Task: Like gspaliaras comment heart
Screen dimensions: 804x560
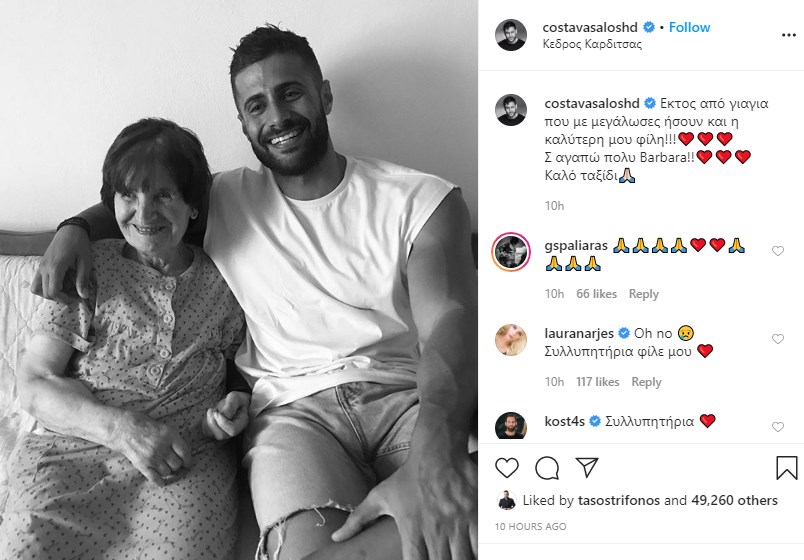Action: (x=778, y=252)
